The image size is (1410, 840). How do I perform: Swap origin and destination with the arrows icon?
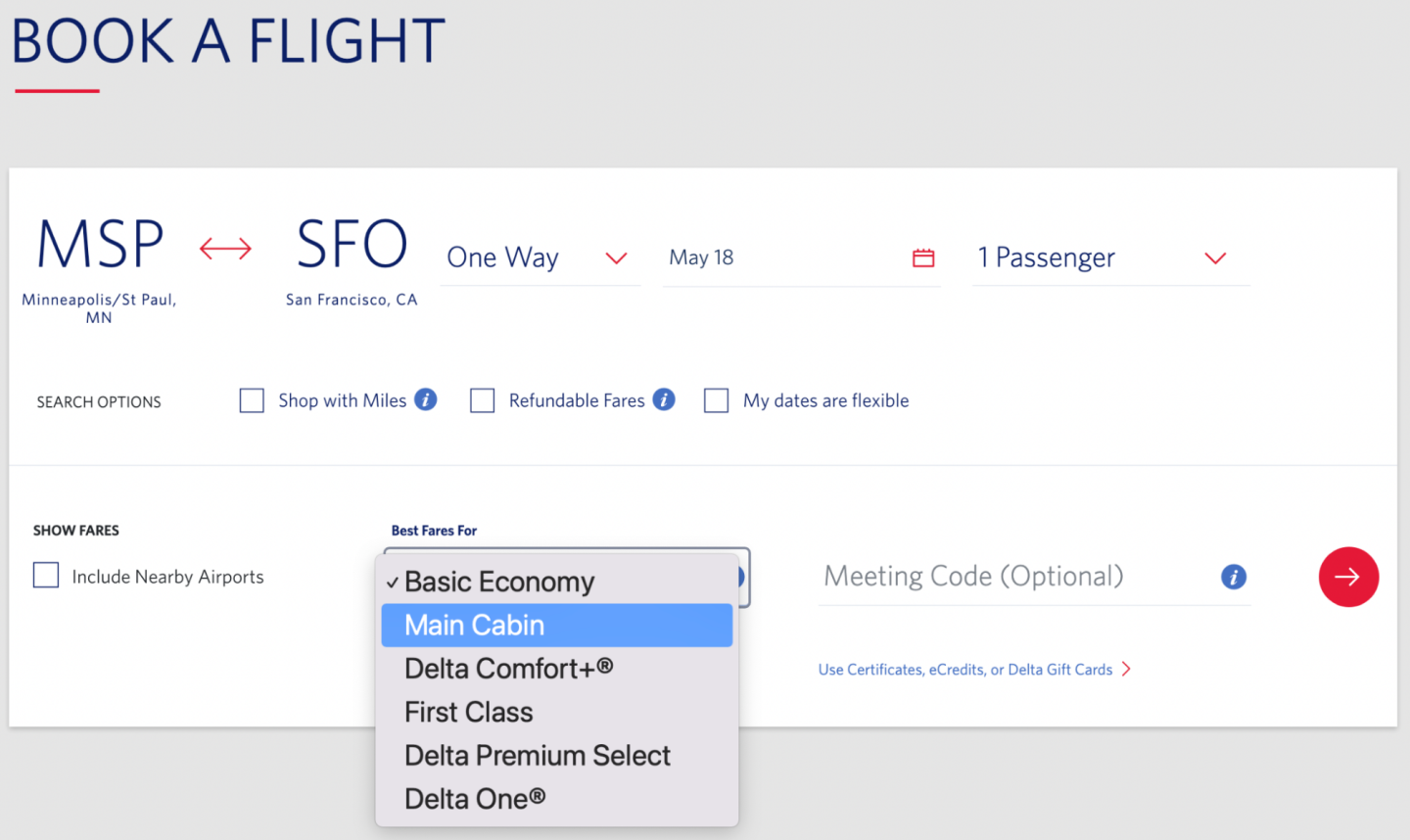click(x=225, y=249)
